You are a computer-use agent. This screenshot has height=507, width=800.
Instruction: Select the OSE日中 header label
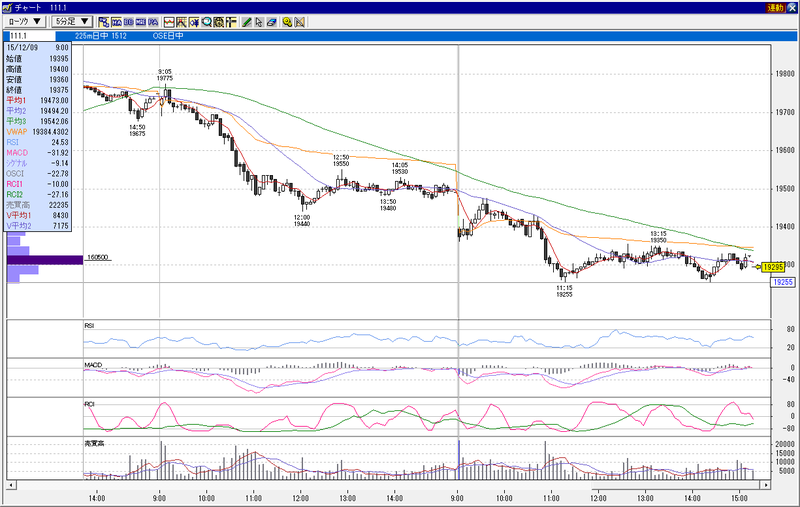point(168,36)
